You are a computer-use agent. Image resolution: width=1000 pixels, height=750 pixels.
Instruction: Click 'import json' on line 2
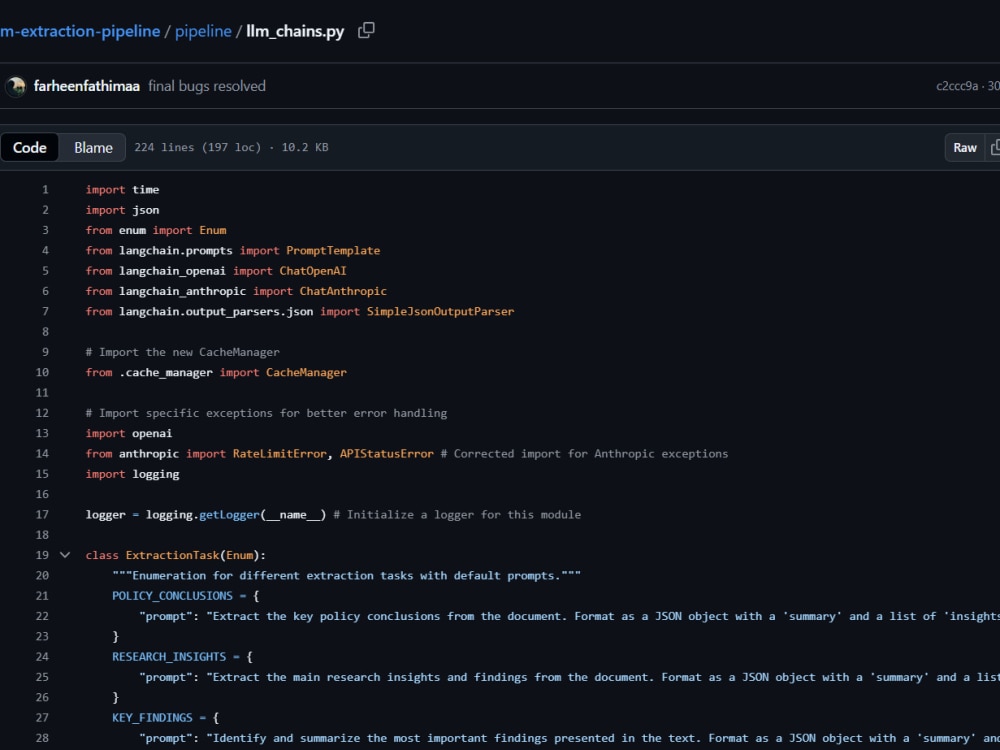122,210
